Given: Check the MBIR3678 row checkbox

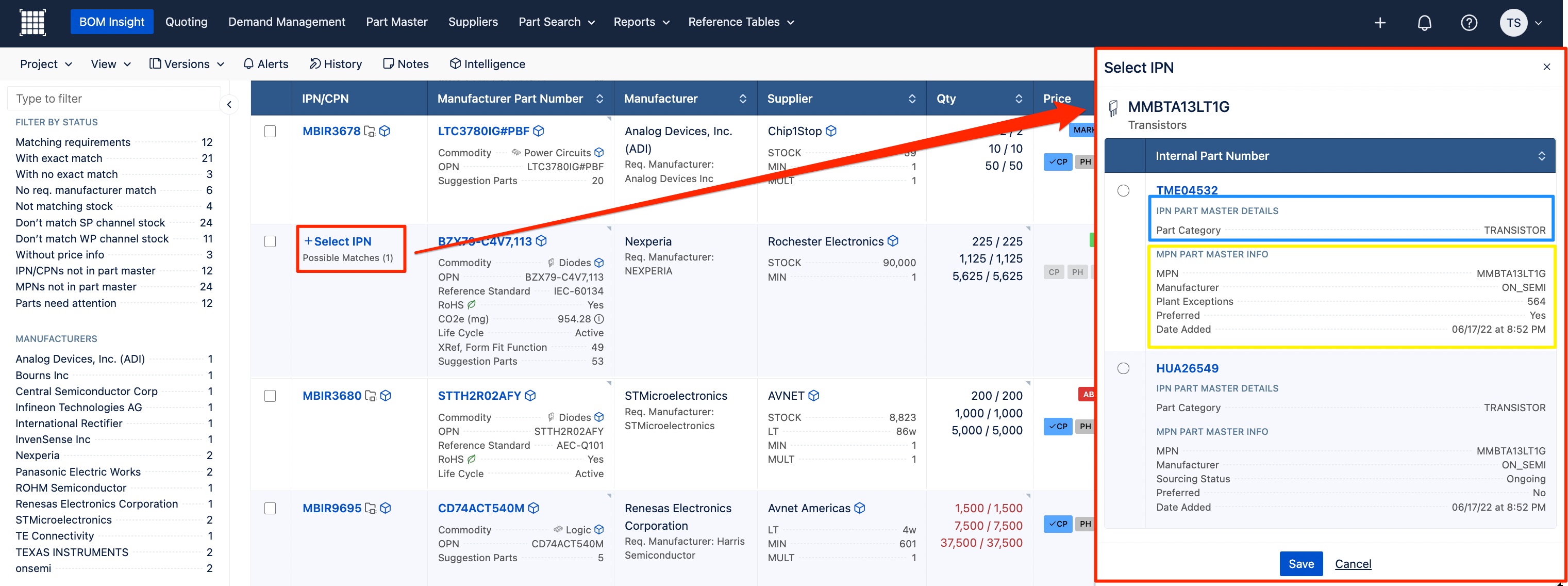Looking at the screenshot, I should pyautogui.click(x=270, y=131).
